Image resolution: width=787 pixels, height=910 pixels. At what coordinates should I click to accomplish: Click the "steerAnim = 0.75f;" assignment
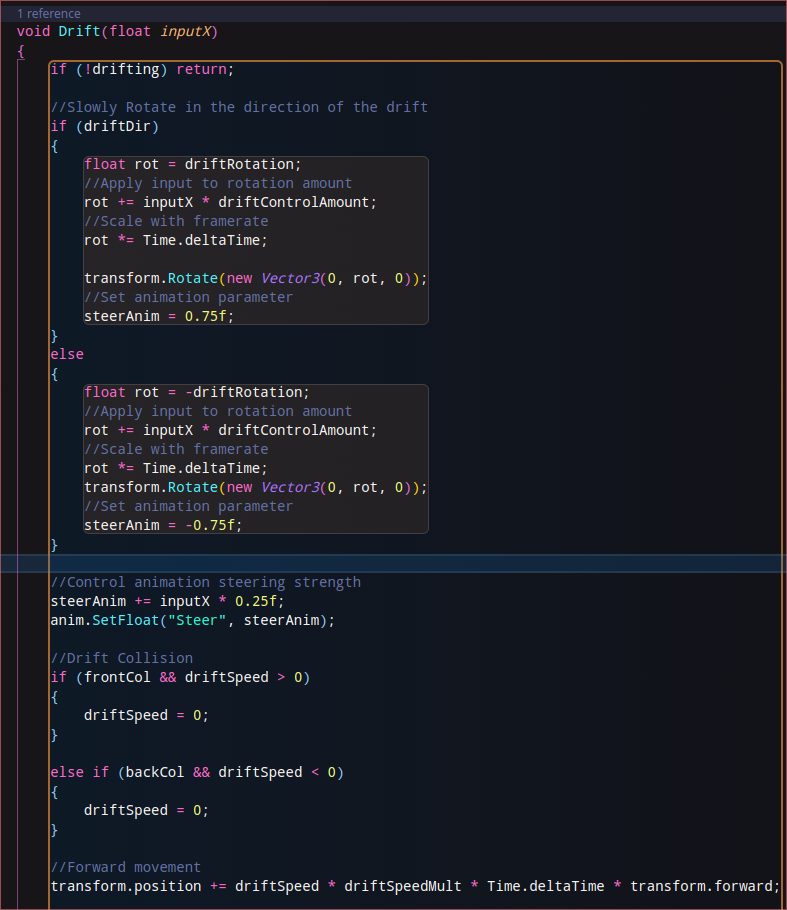point(159,316)
